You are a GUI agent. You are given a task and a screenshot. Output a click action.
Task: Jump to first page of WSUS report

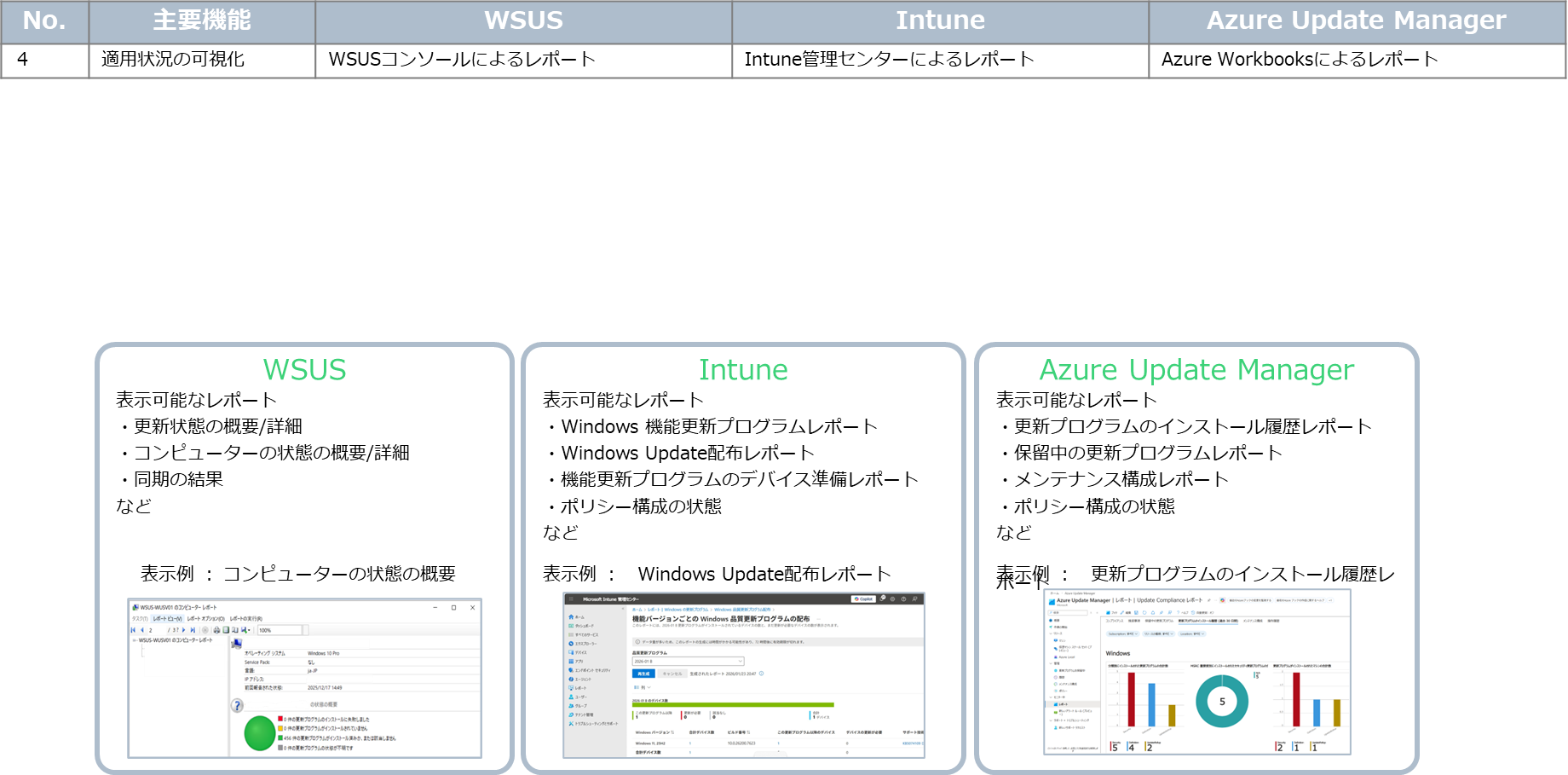point(133,630)
